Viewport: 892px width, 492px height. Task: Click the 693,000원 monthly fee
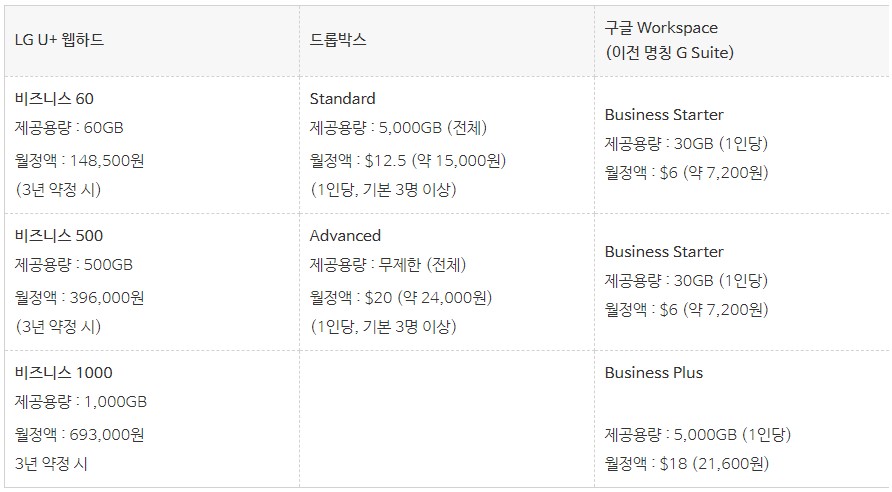coord(111,434)
